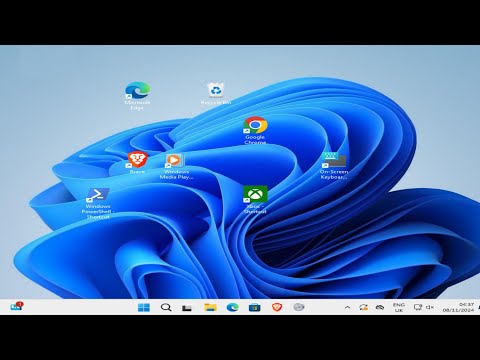Select the Xbox shortcut on desktop

click(255, 199)
